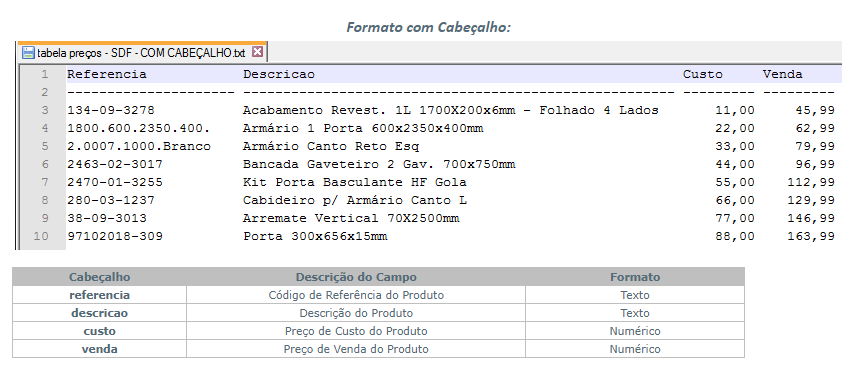Click the Referencia header text in line 1

[x=106, y=74]
